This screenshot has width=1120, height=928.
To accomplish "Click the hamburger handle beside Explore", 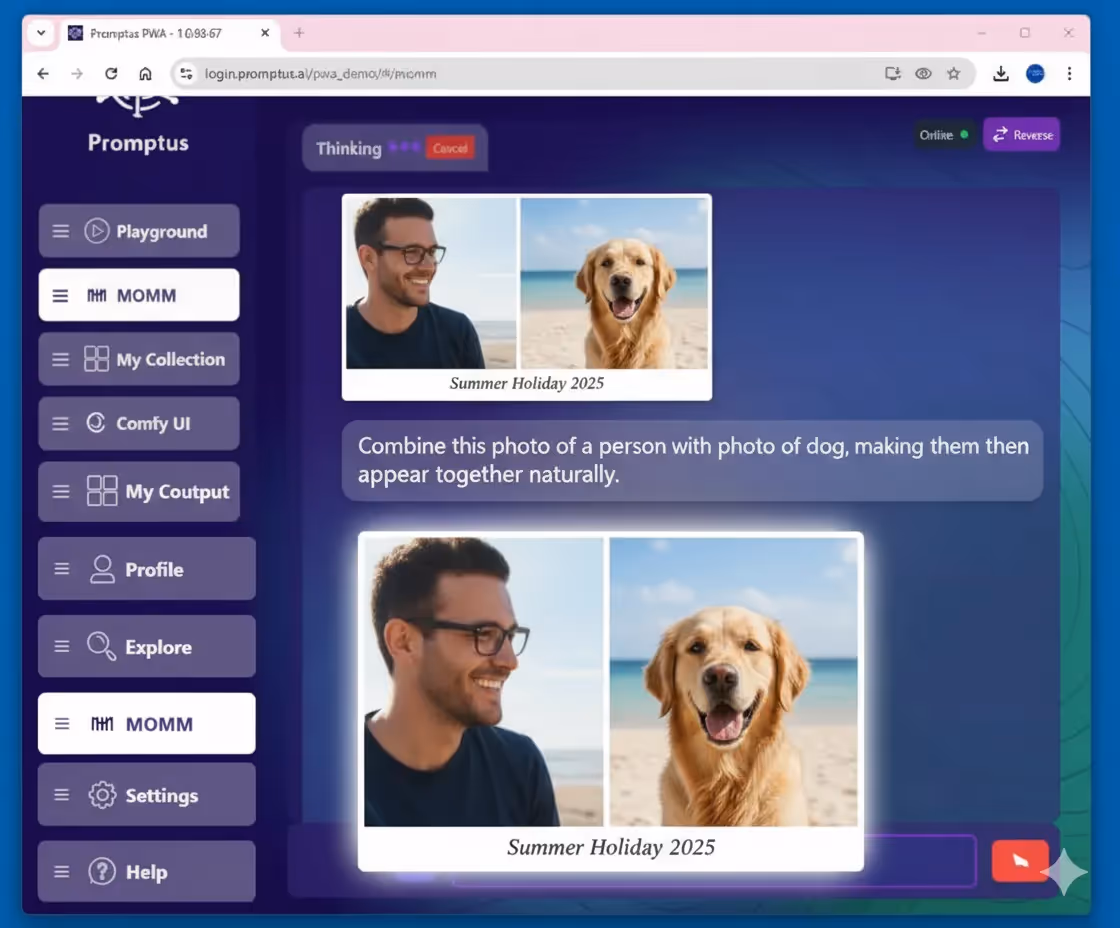I will (x=62, y=646).
